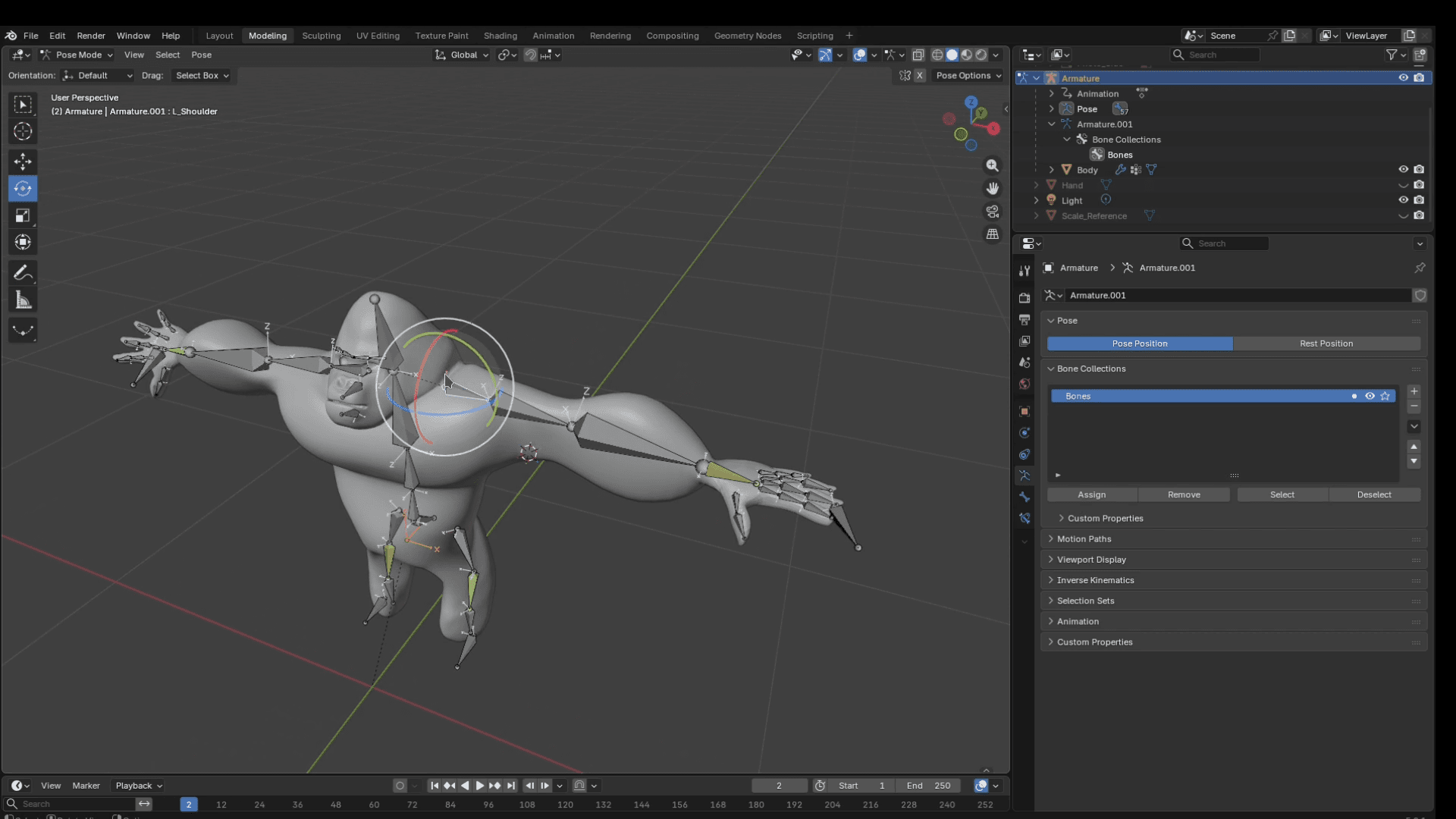Click zoom magnifier icon in viewport
Viewport: 1456px width, 819px height.
click(x=992, y=165)
